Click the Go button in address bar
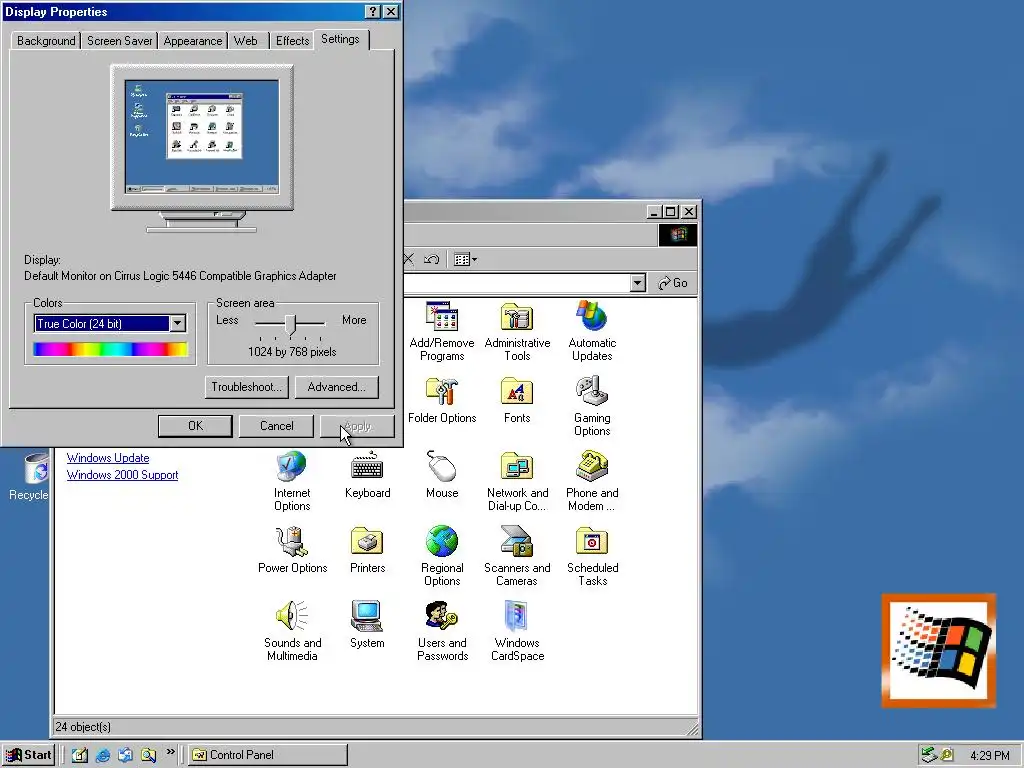The image size is (1024, 768). tap(673, 283)
